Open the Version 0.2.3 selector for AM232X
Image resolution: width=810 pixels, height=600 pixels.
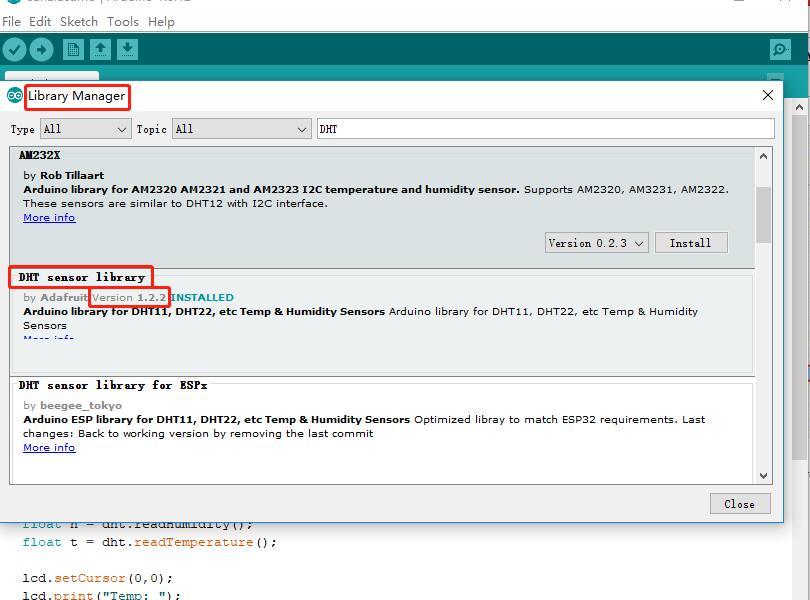[596, 243]
